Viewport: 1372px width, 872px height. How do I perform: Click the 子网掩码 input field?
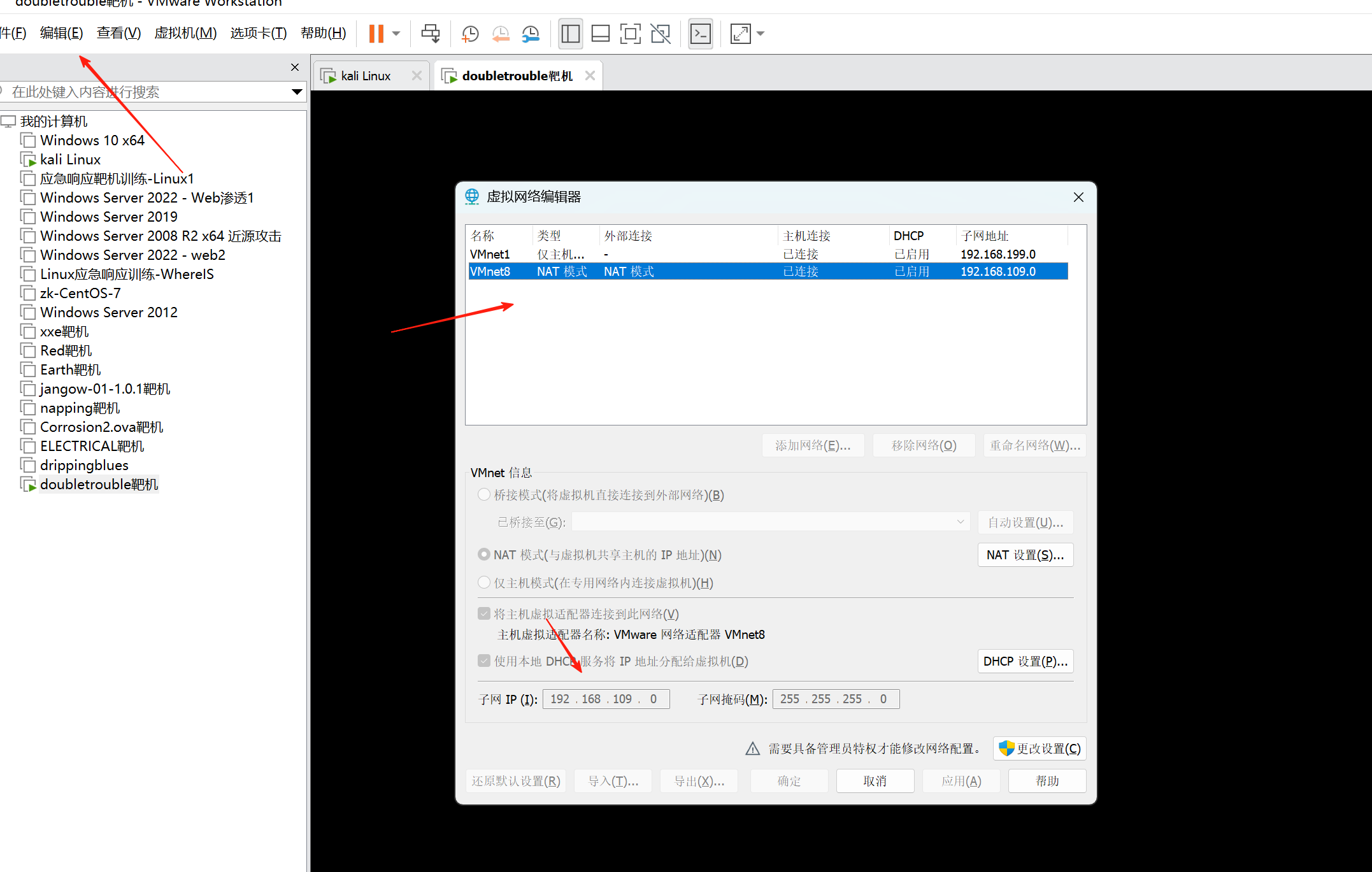tap(836, 699)
